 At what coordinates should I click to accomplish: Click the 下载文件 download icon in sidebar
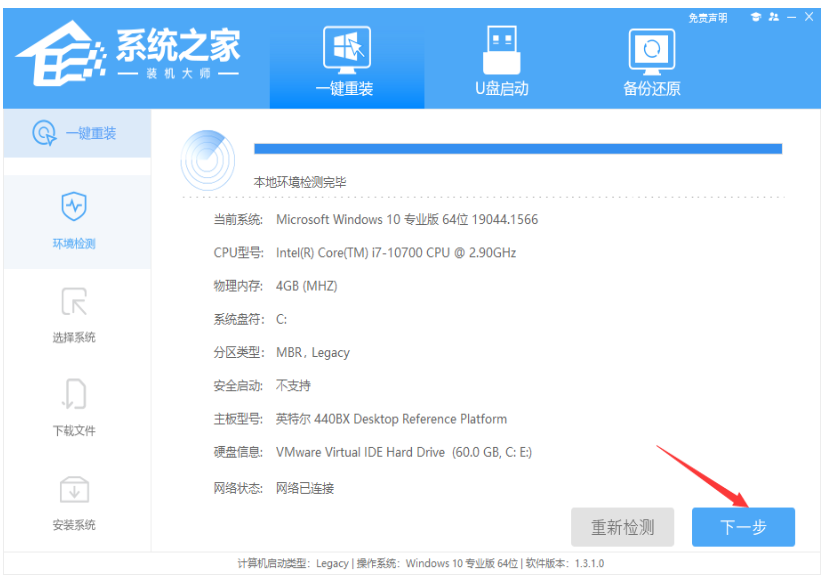pos(75,394)
